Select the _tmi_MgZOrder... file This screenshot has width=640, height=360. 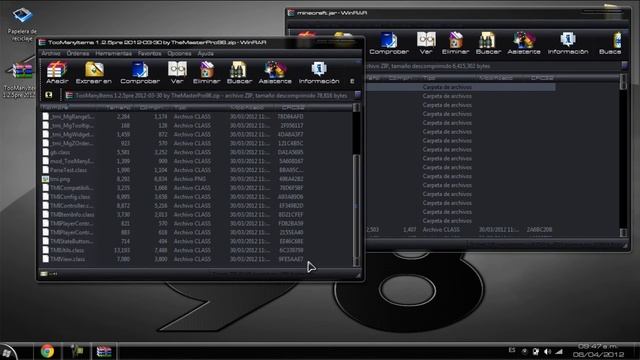pos(72,143)
